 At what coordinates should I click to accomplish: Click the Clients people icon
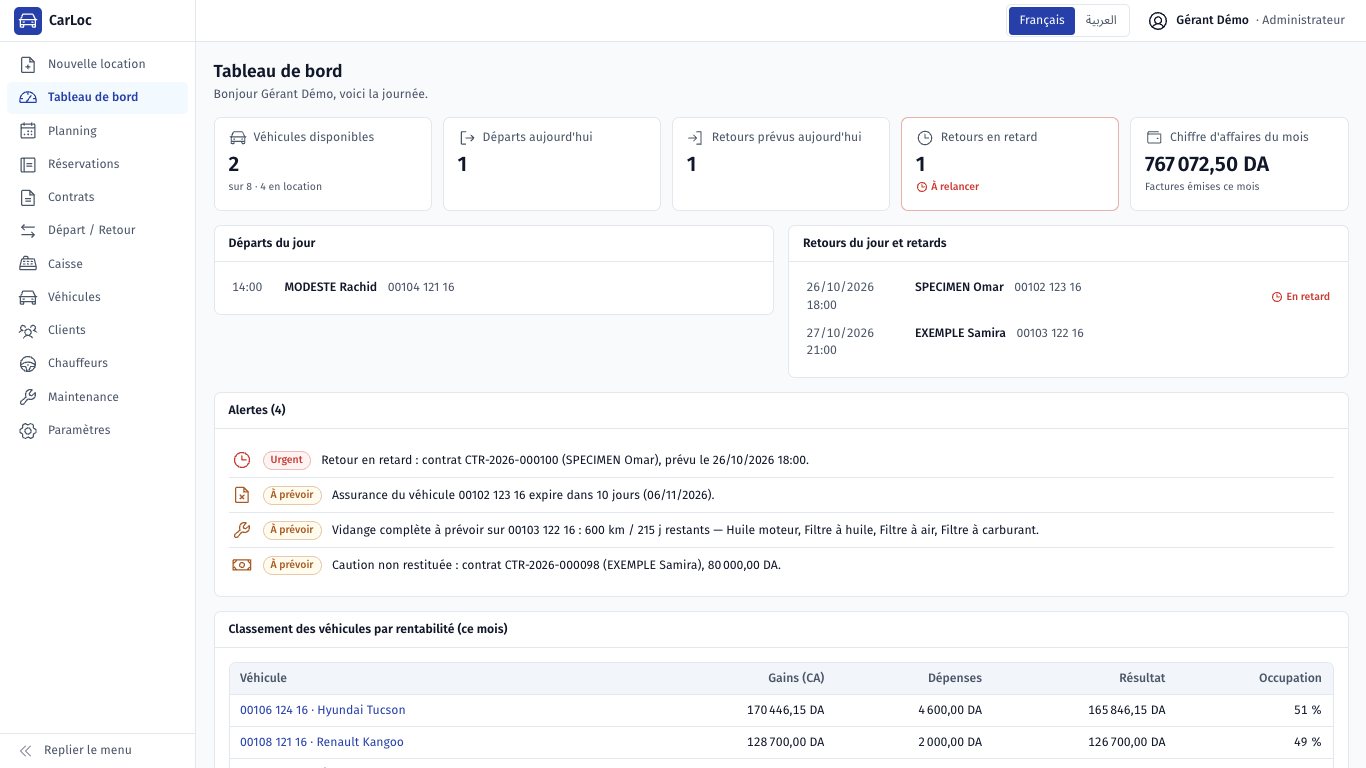click(28, 330)
